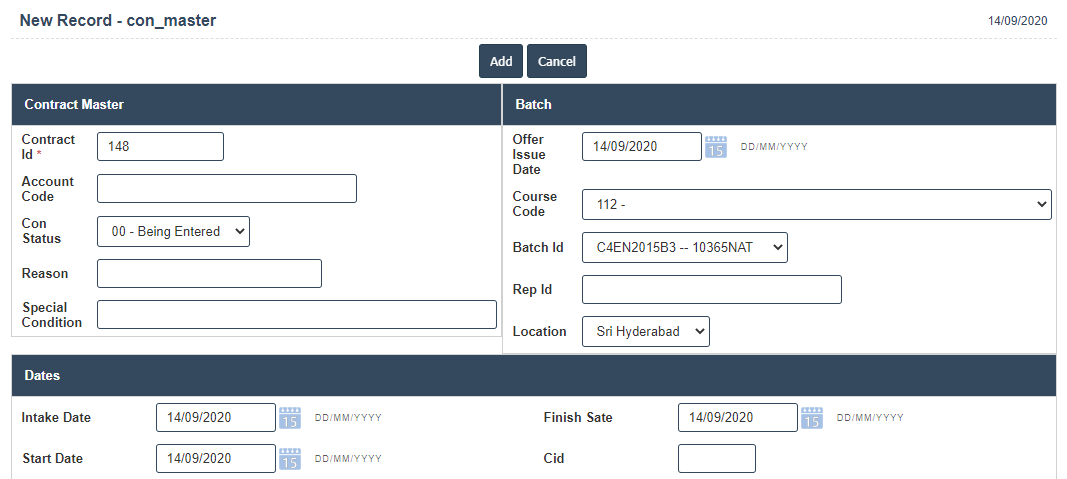This screenshot has height=479, width=1067.
Task: Select the Special Condition input box
Action: pos(297,315)
